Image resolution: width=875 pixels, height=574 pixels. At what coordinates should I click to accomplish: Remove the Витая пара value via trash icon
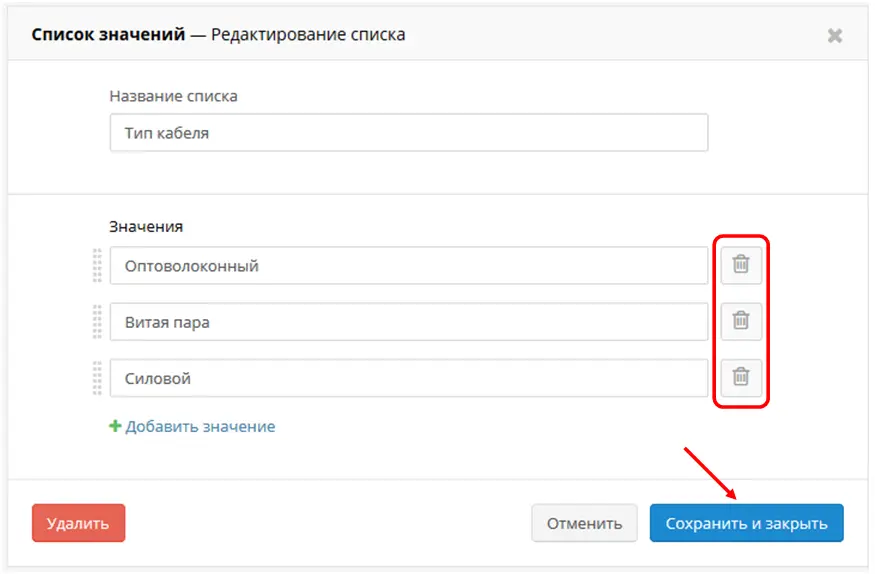click(741, 321)
